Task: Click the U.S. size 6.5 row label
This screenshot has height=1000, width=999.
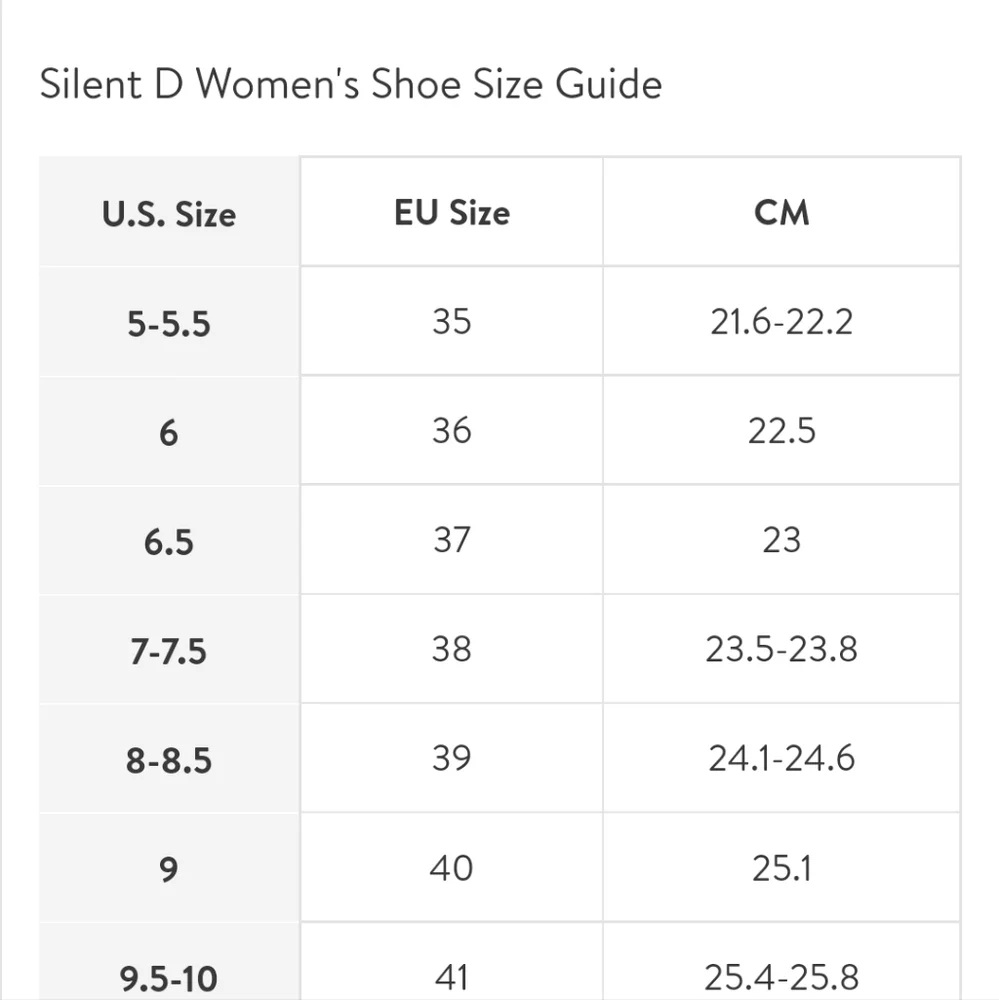Action: [169, 541]
